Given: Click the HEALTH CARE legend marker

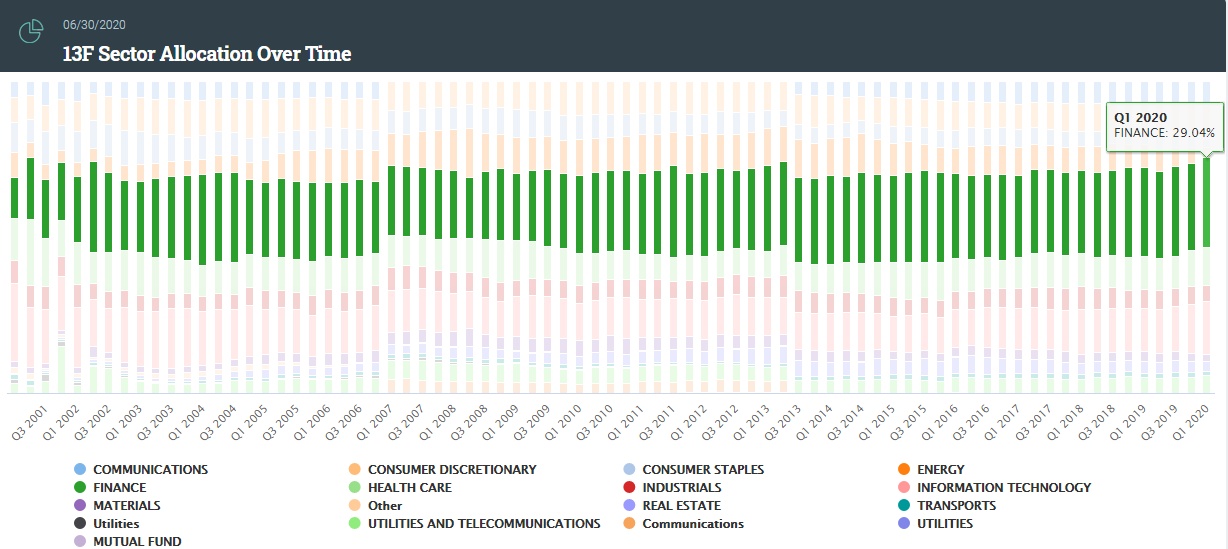Looking at the screenshot, I should coord(354,487).
